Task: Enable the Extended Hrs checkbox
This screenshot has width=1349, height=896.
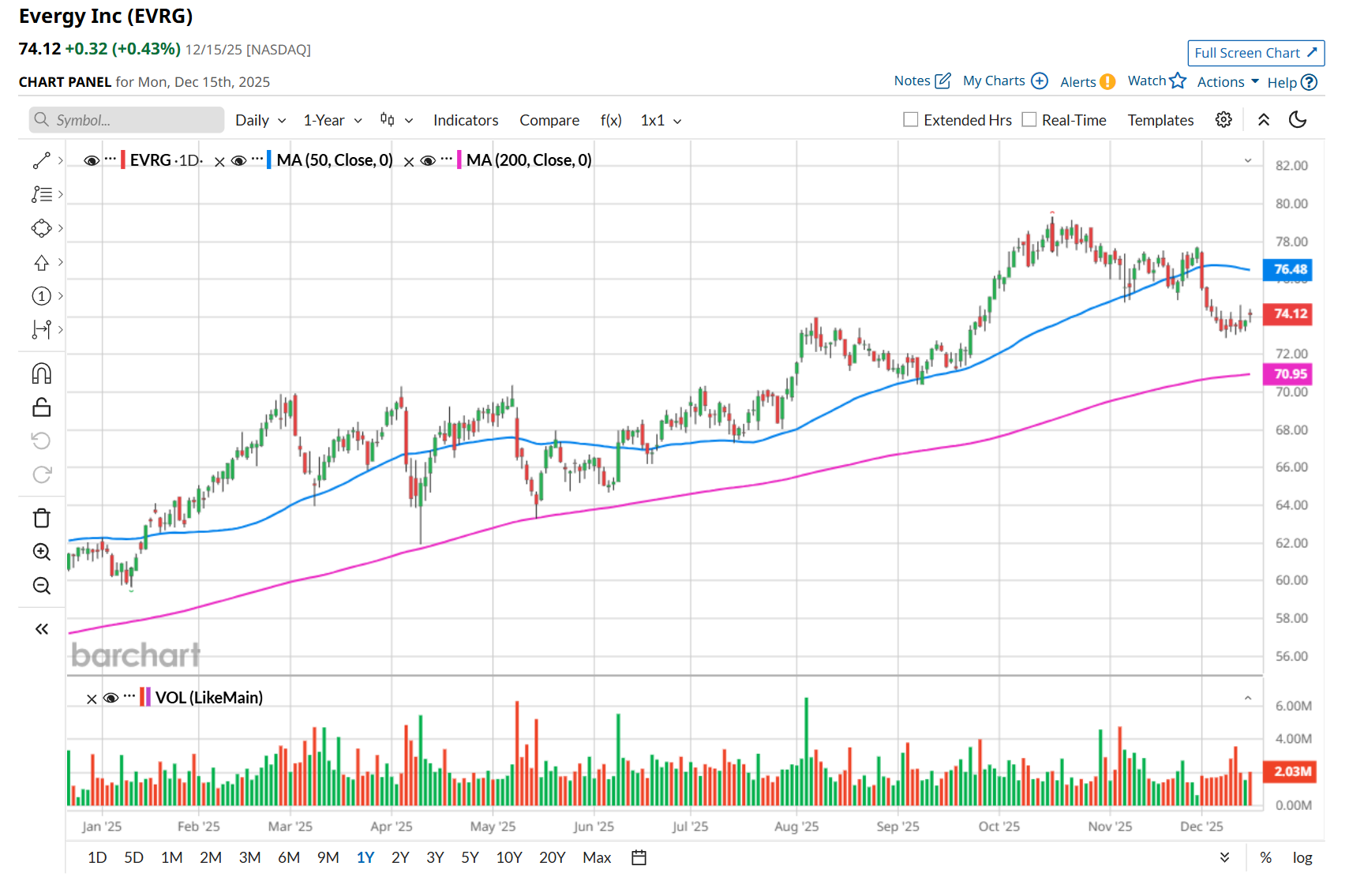Action: (x=911, y=120)
